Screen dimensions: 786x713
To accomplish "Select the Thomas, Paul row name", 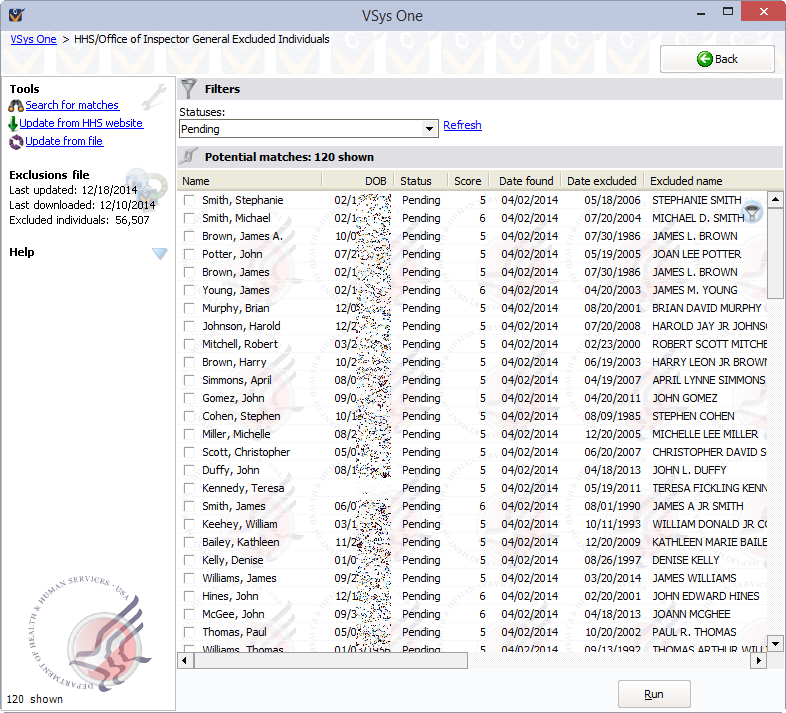I will pyautogui.click(x=234, y=633).
